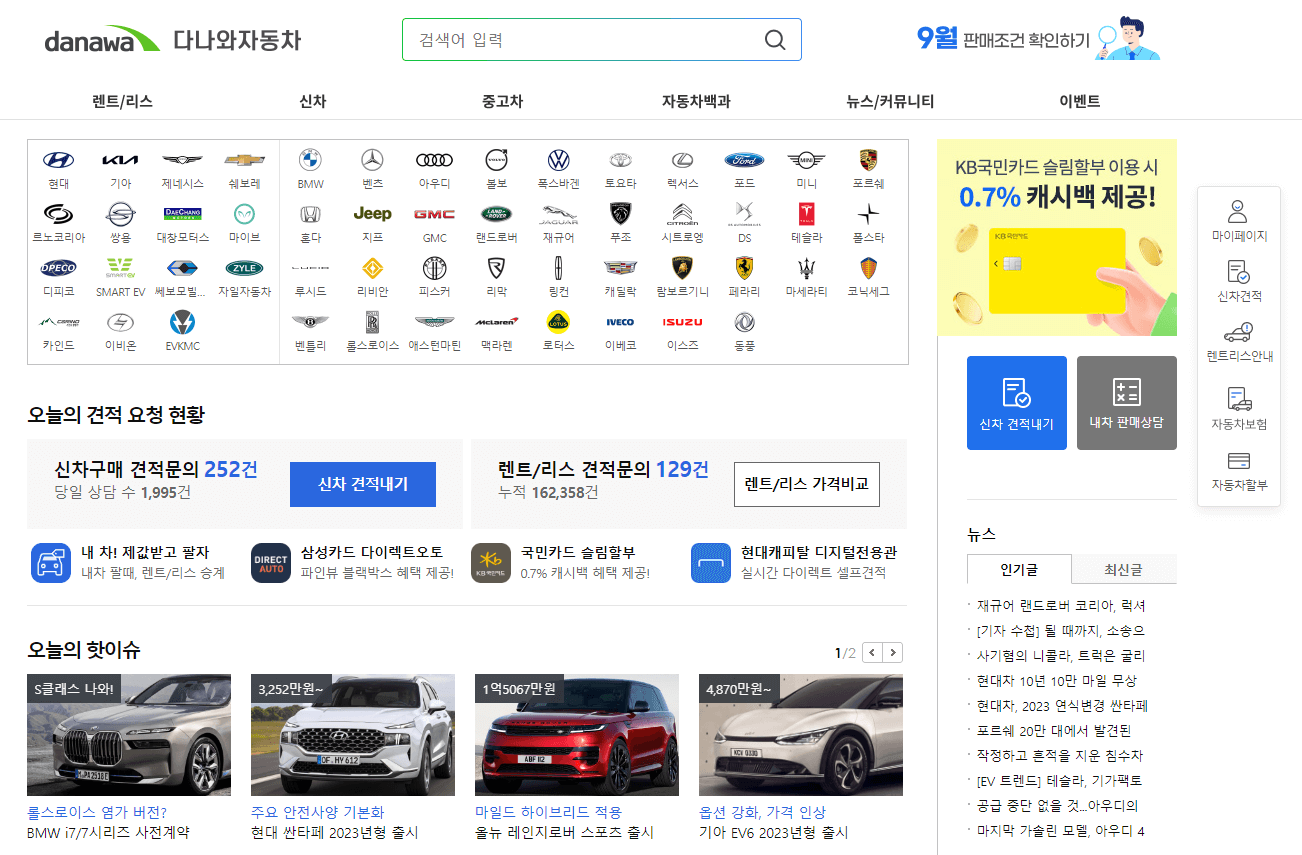Go to previous hot issue page arrow

tap(872, 653)
